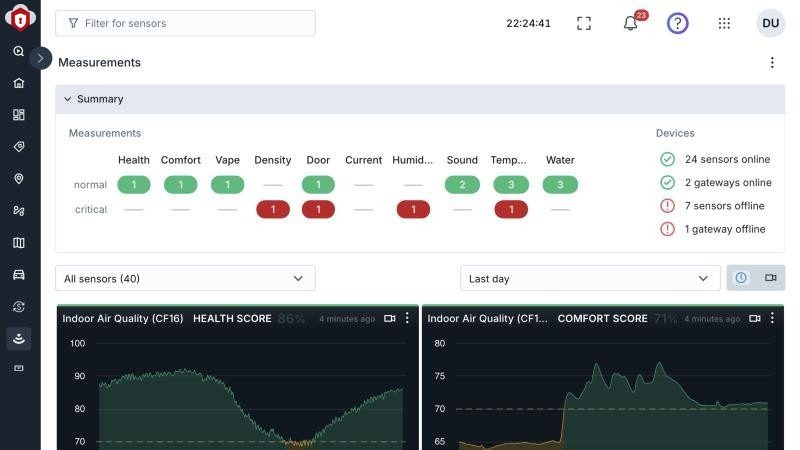Click the Current column header
Image resolution: width=800 pixels, height=450 pixels.
(363, 160)
